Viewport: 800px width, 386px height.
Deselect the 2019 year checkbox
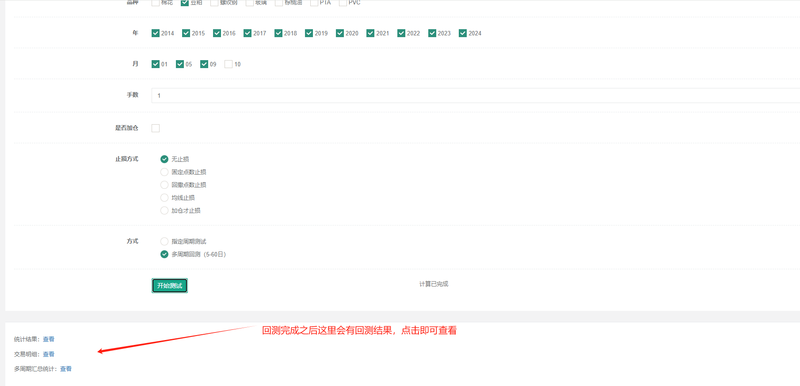pos(309,33)
